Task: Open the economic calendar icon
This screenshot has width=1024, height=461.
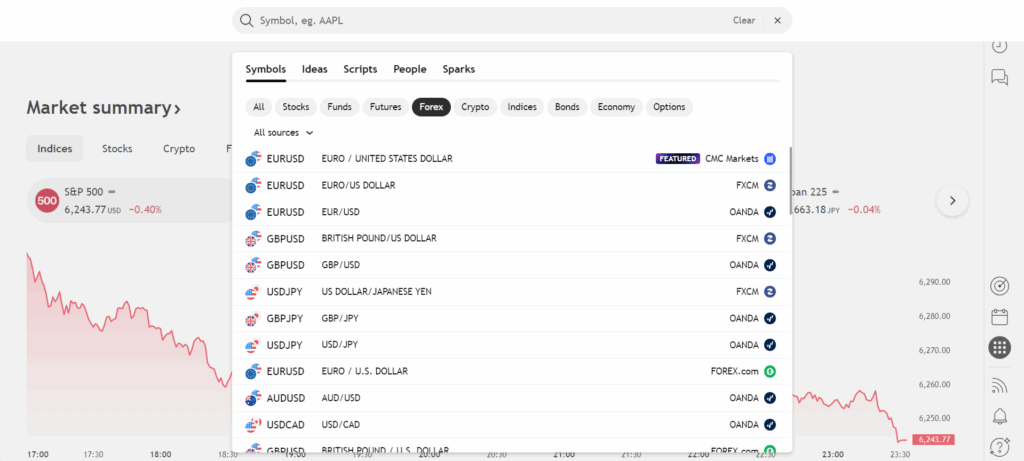Action: click(999, 317)
